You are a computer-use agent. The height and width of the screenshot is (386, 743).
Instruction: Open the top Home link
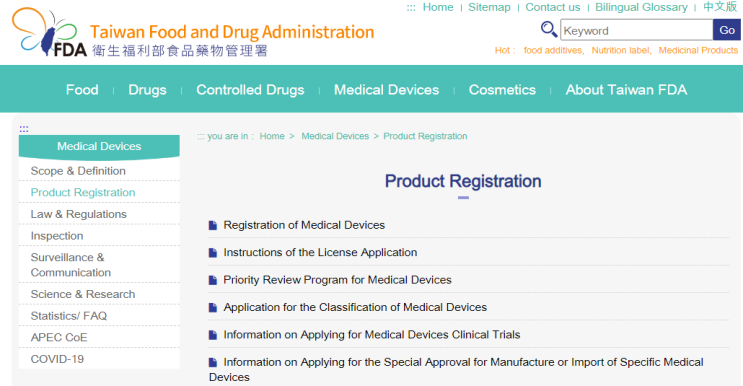(438, 8)
